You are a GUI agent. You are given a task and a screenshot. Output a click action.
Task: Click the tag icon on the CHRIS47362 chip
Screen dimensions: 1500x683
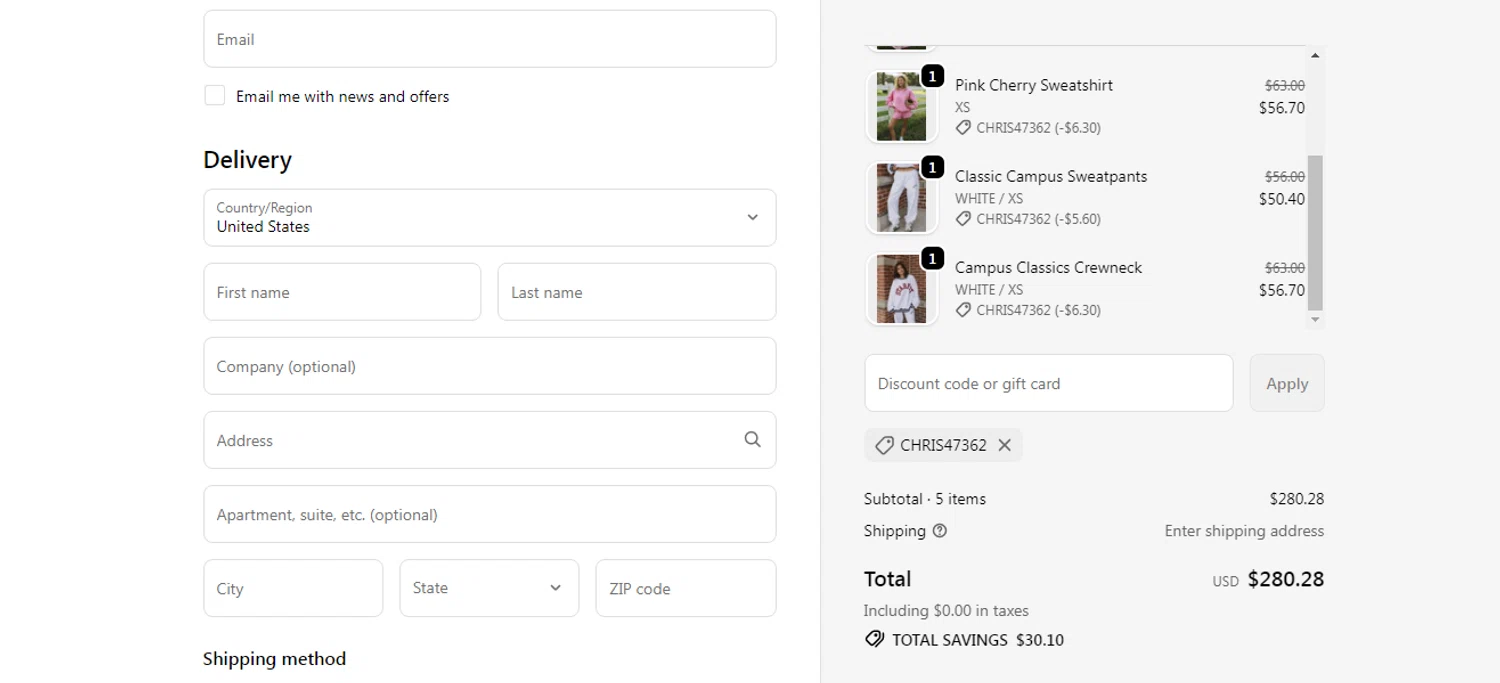tap(884, 445)
